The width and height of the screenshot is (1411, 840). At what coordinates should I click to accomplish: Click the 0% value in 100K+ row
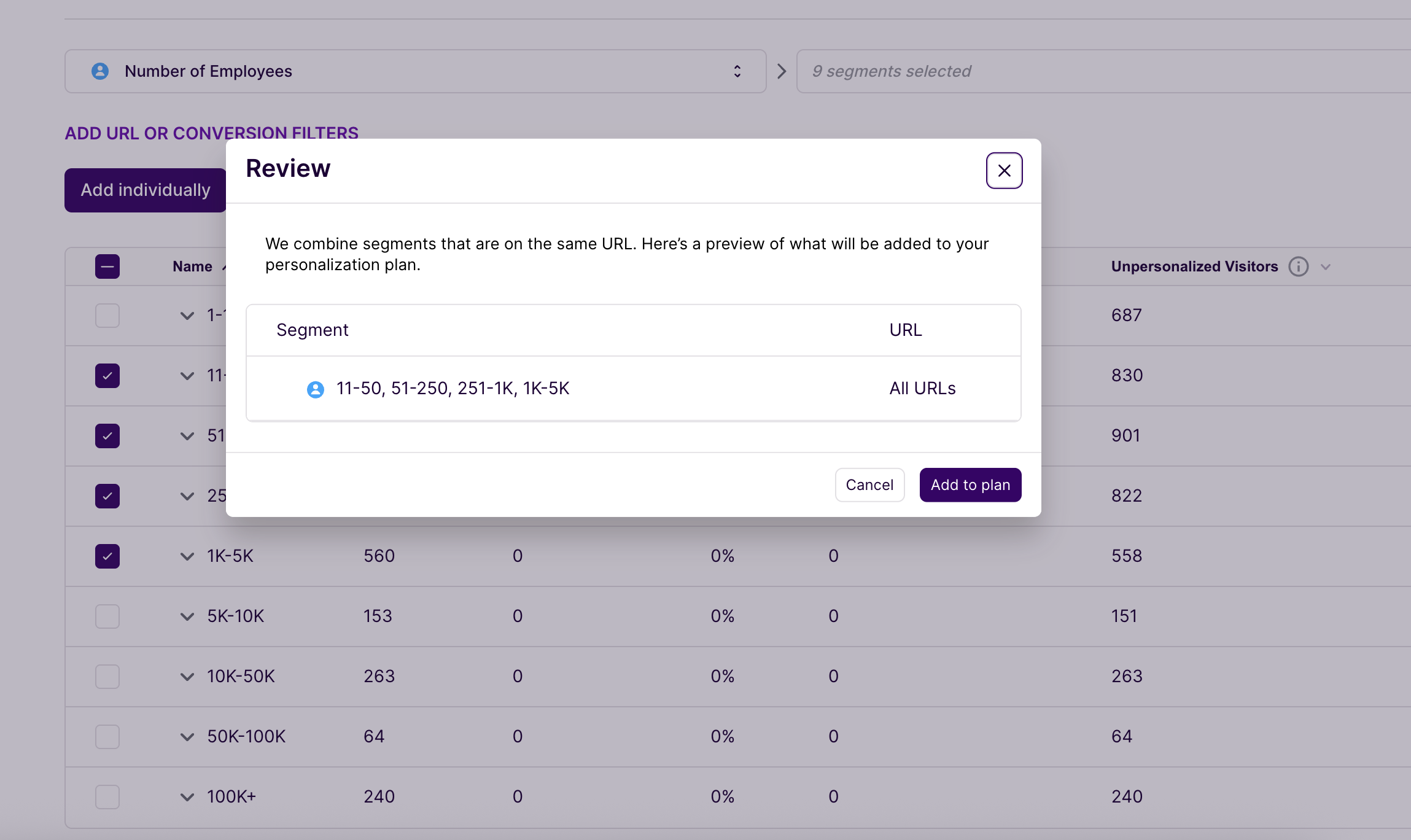[723, 797]
